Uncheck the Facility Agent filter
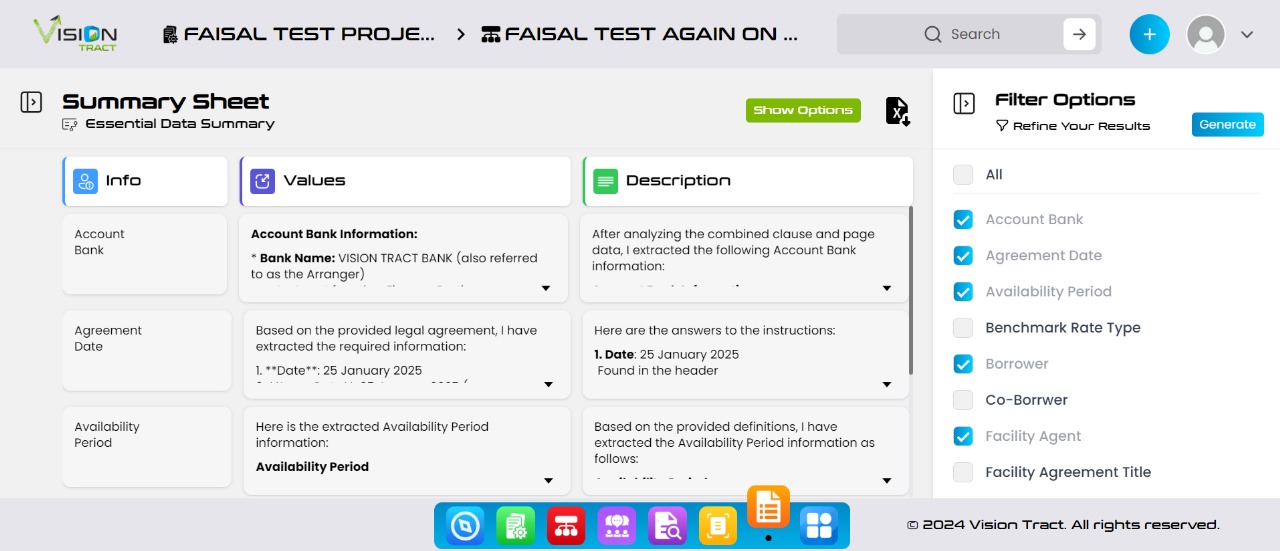The height and width of the screenshot is (551, 1280). click(963, 436)
